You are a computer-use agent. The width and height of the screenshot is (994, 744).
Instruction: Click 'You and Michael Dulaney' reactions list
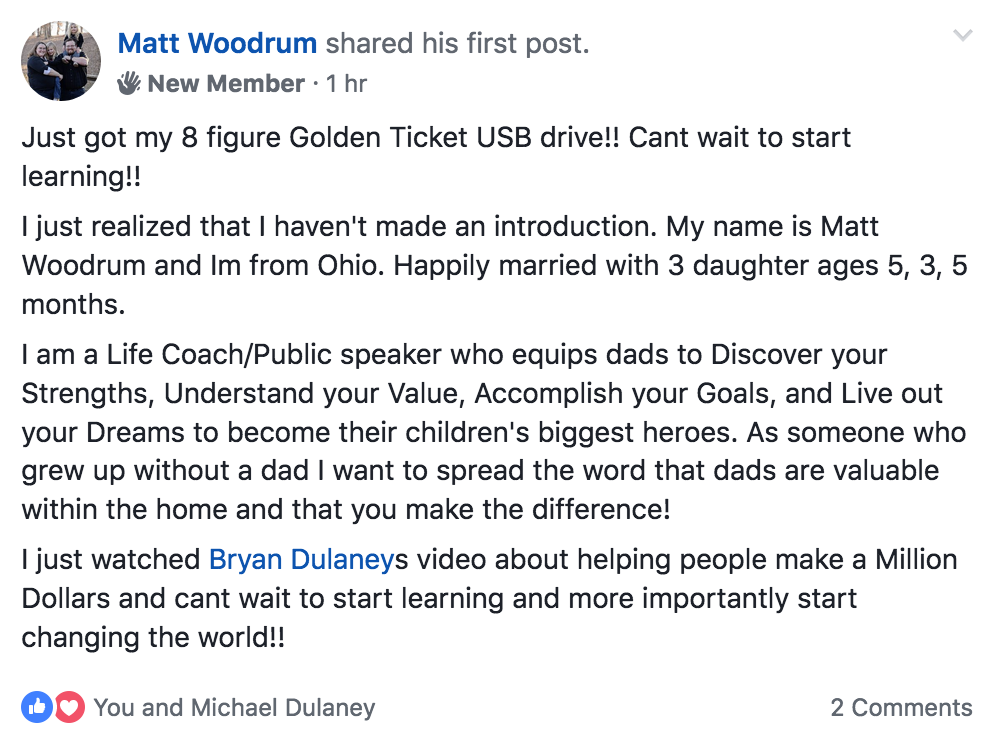(235, 708)
